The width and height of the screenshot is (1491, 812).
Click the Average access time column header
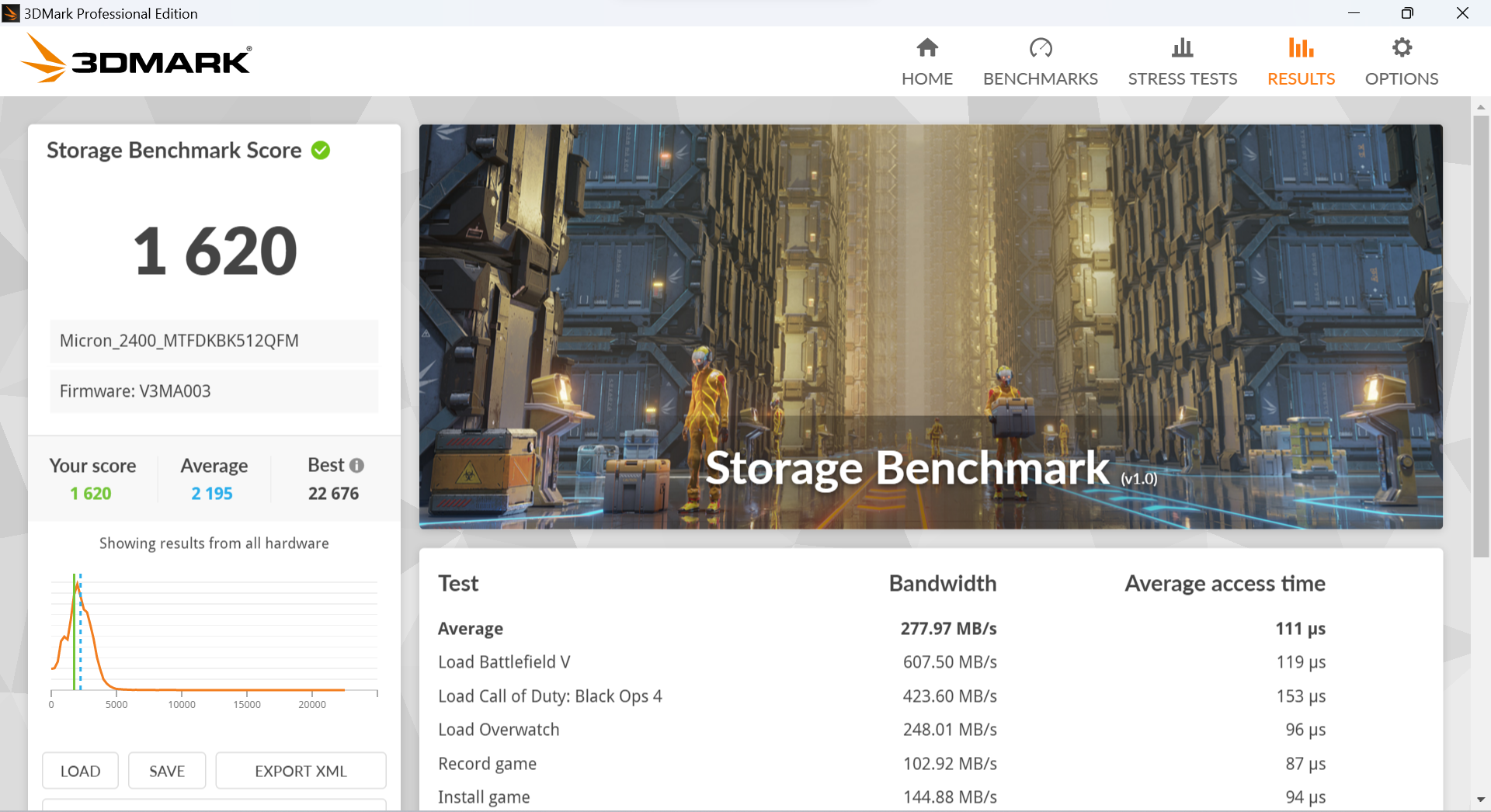point(1225,584)
